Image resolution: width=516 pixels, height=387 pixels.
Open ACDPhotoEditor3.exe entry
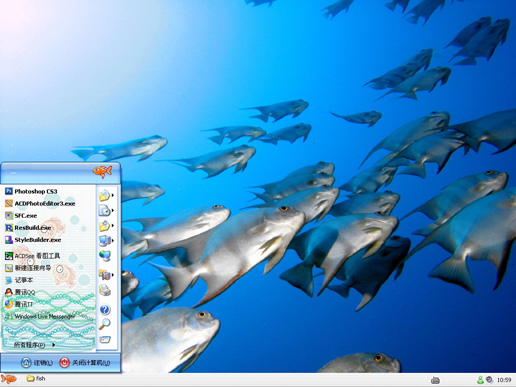coord(40,203)
